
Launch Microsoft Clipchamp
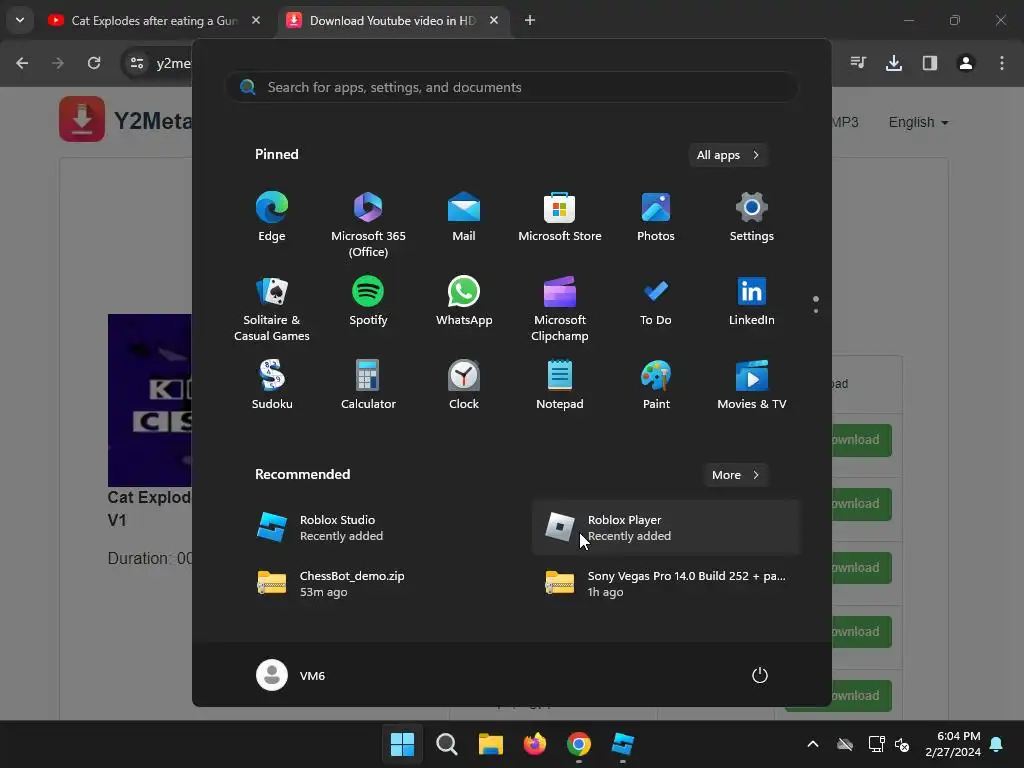(560, 309)
